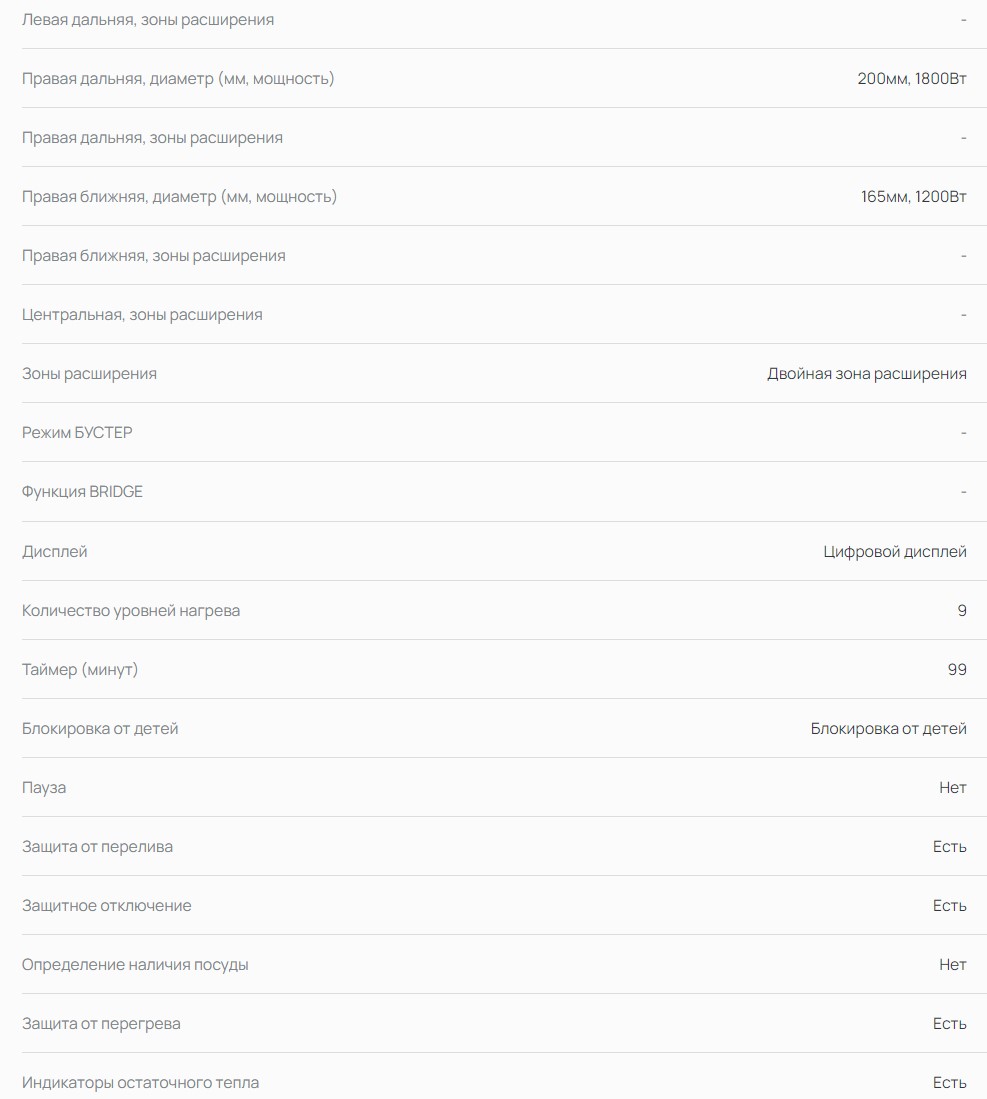The width and height of the screenshot is (987, 1099).
Task: Click the 'Центральная, зоны расширения' label
Action: (x=142, y=314)
